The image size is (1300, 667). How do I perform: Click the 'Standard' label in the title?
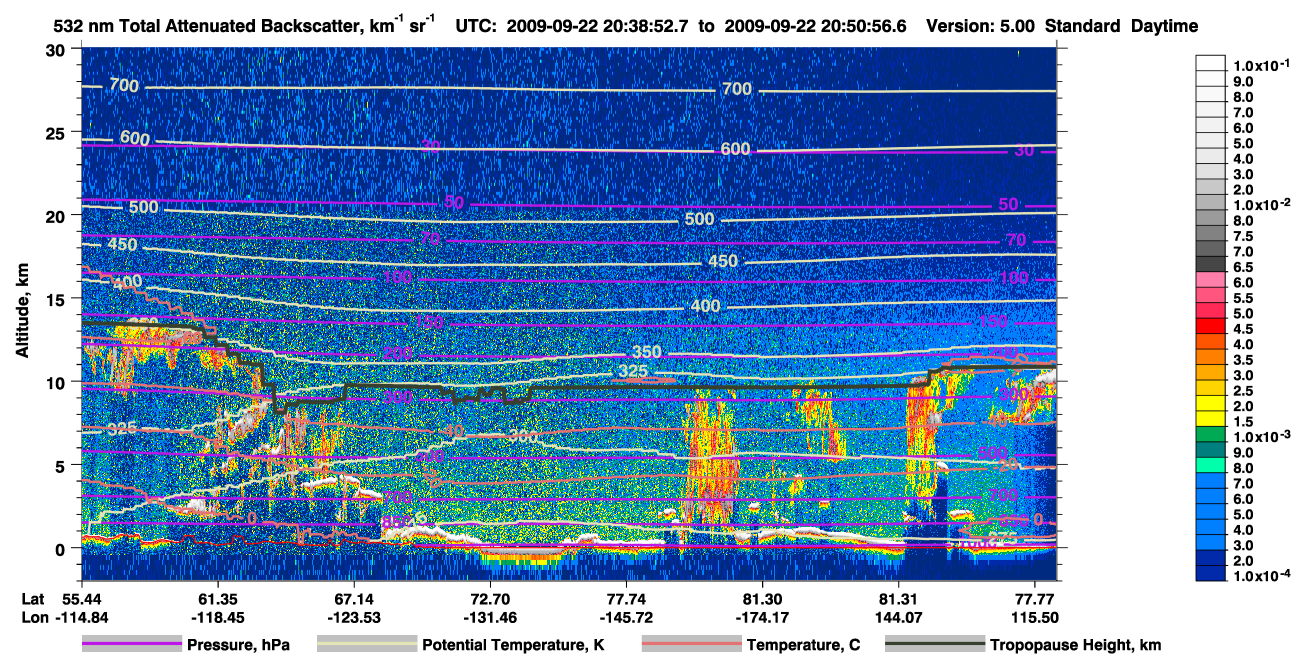pos(1083,26)
